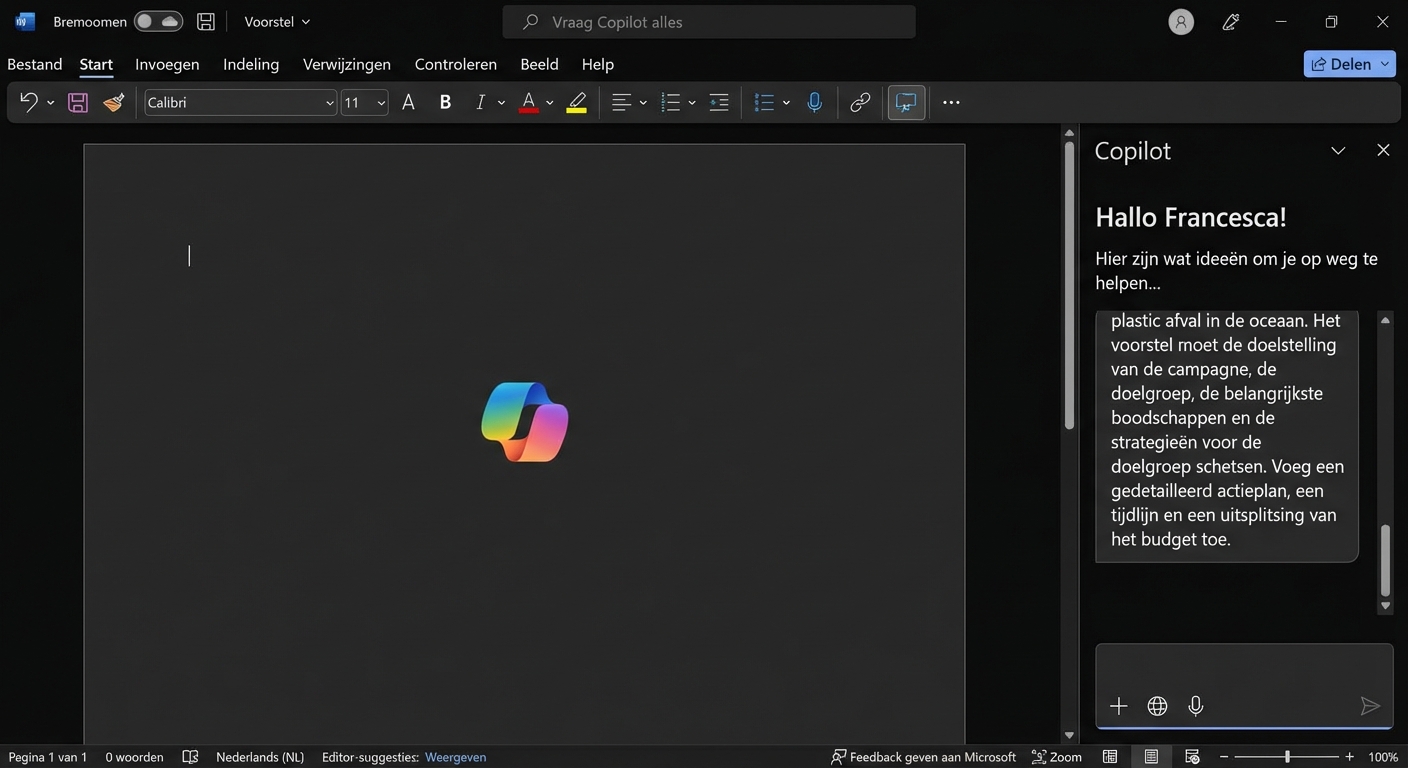Open the Calibri font name dropdown
1408x768 pixels.
pyautogui.click(x=329, y=103)
